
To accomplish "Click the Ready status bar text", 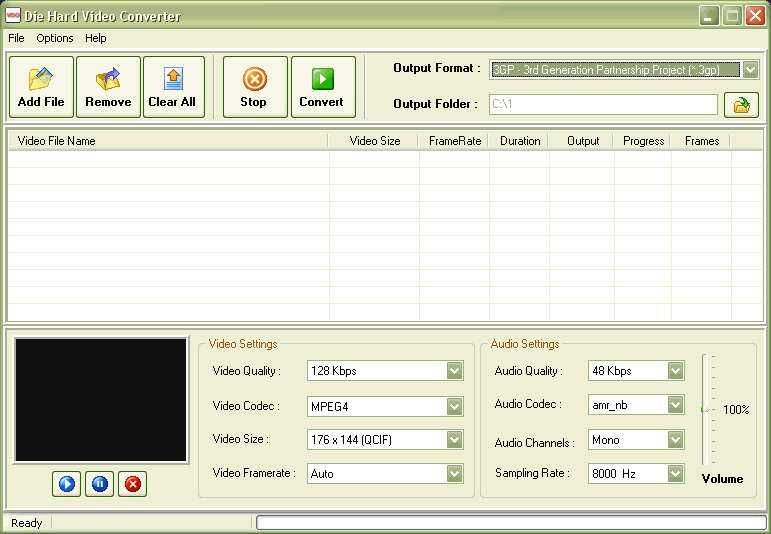I will (27, 523).
